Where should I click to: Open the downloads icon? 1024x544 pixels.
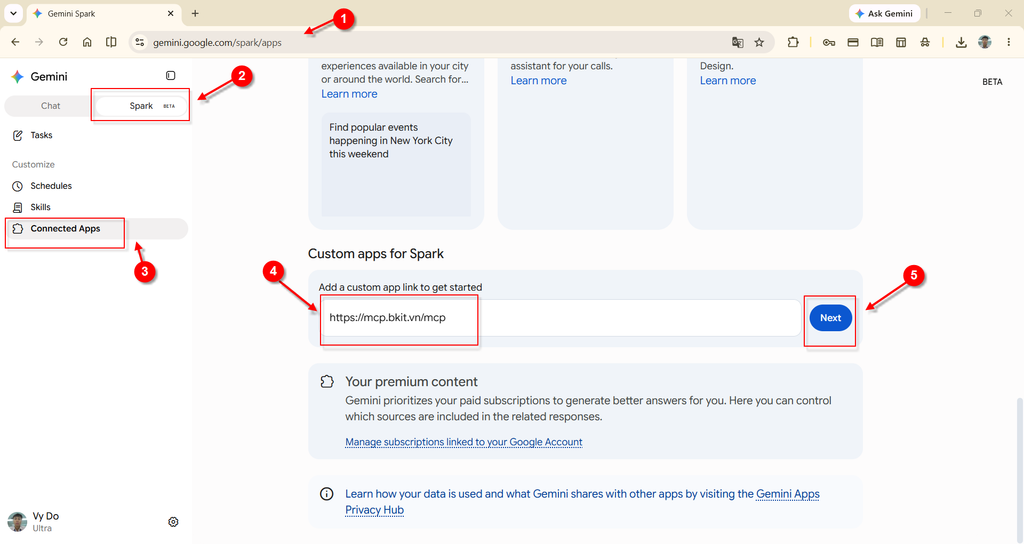click(961, 42)
